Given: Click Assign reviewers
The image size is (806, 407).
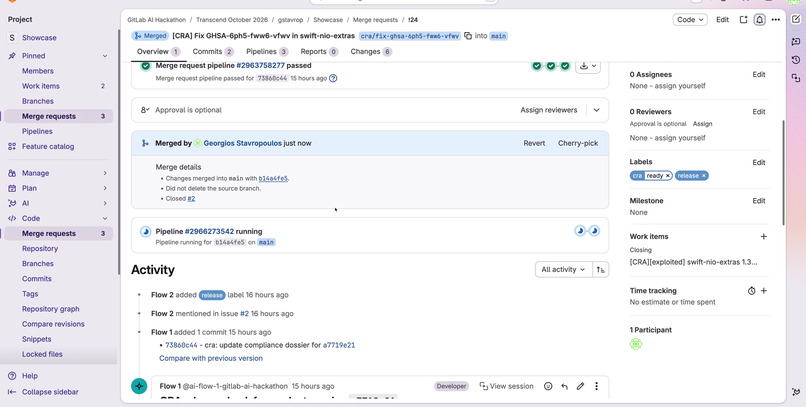Looking at the screenshot, I should click(x=548, y=110).
